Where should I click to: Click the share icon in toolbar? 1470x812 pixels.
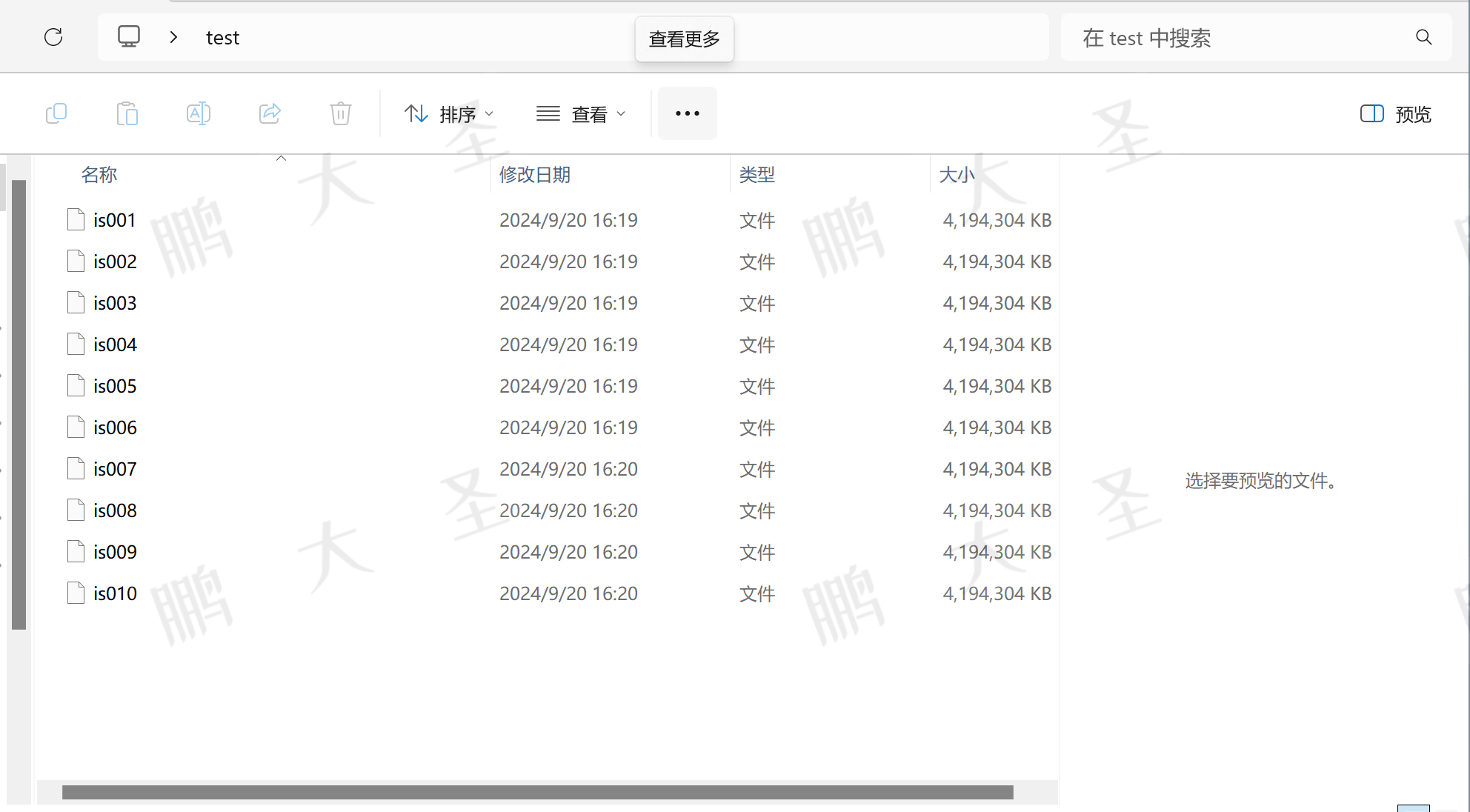[x=270, y=113]
